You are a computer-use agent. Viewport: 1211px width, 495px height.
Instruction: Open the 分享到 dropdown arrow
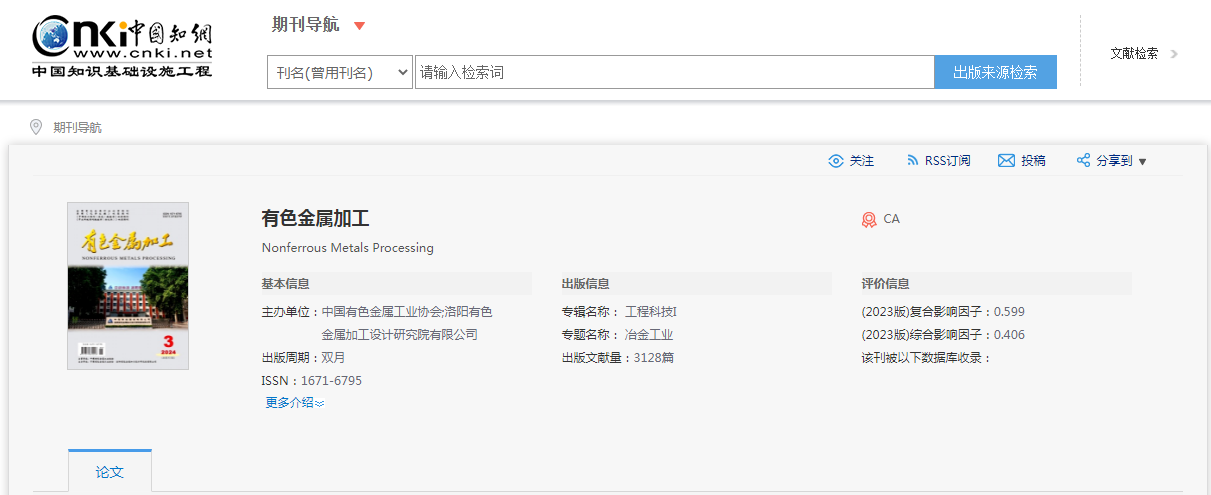(1142, 162)
